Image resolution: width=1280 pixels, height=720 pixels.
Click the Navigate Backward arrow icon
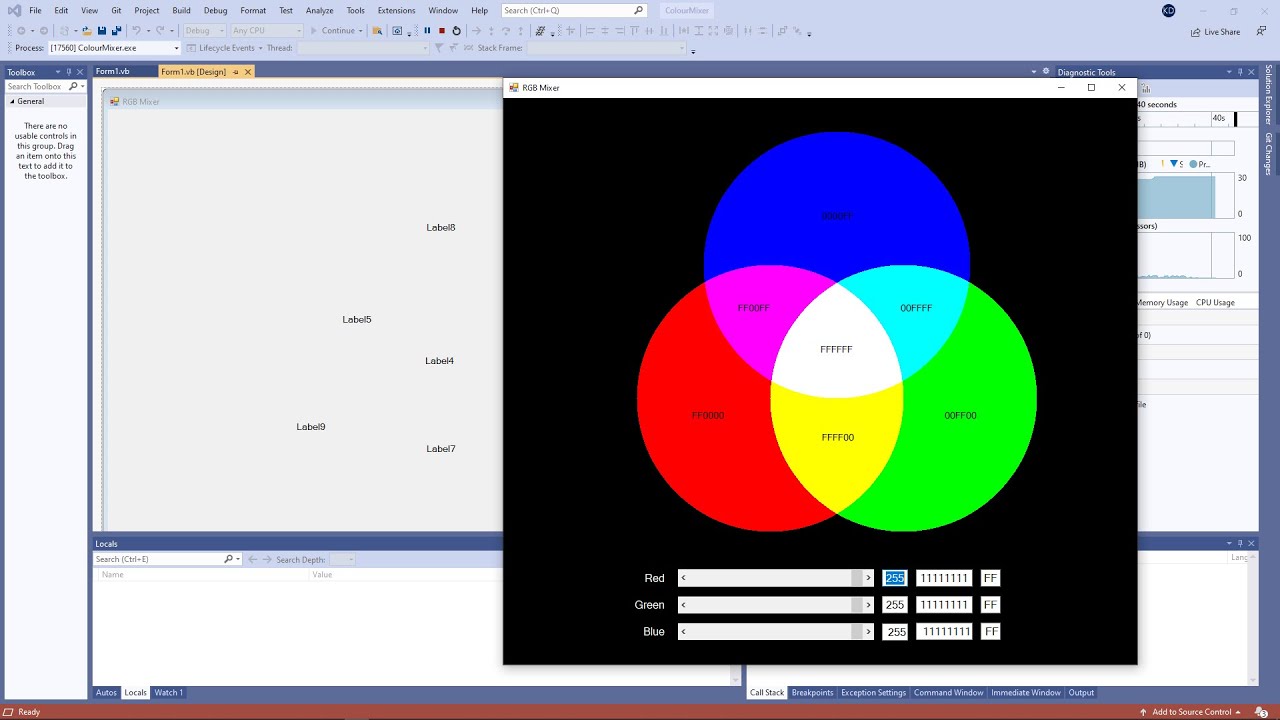[21, 31]
